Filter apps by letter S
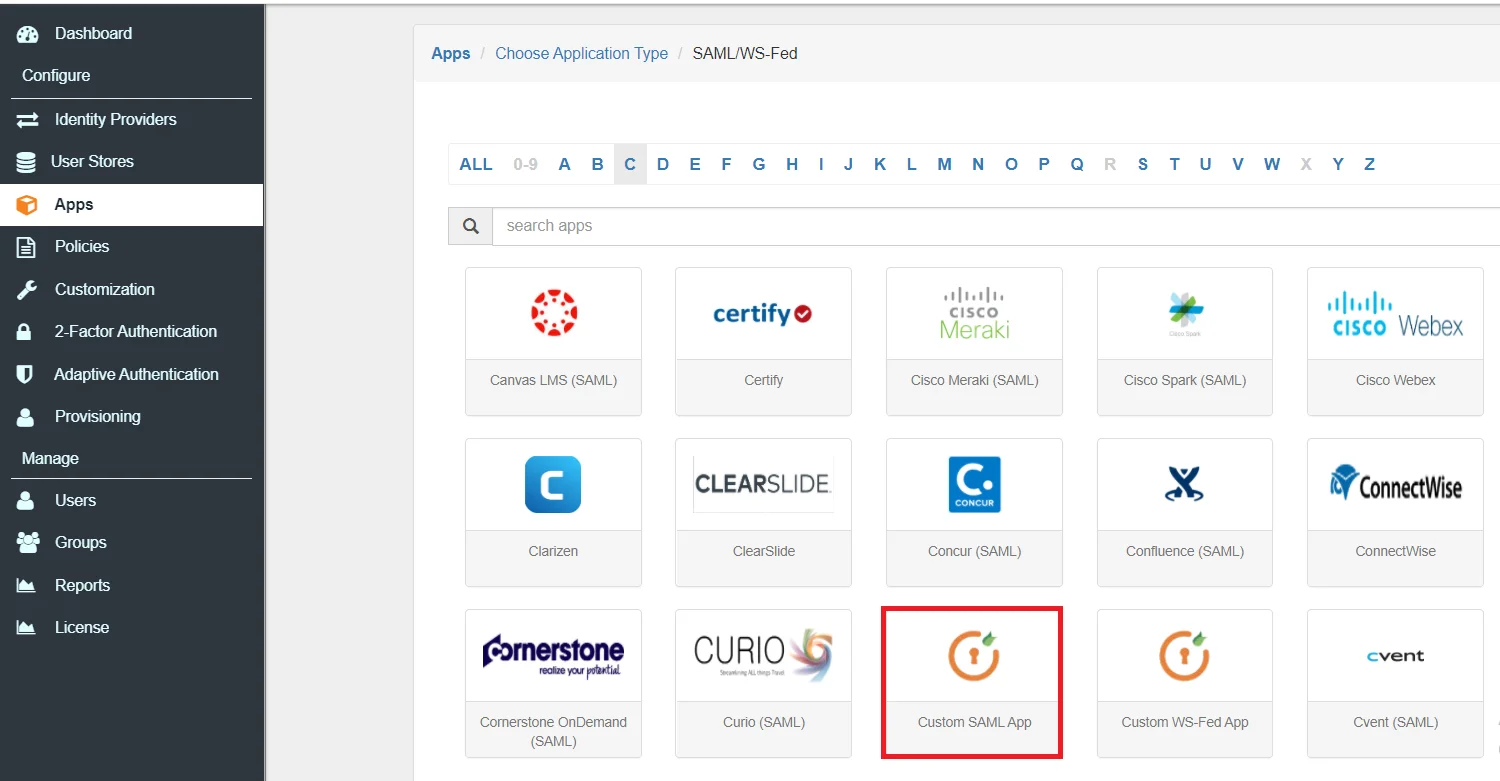1500x781 pixels. coord(1143,165)
